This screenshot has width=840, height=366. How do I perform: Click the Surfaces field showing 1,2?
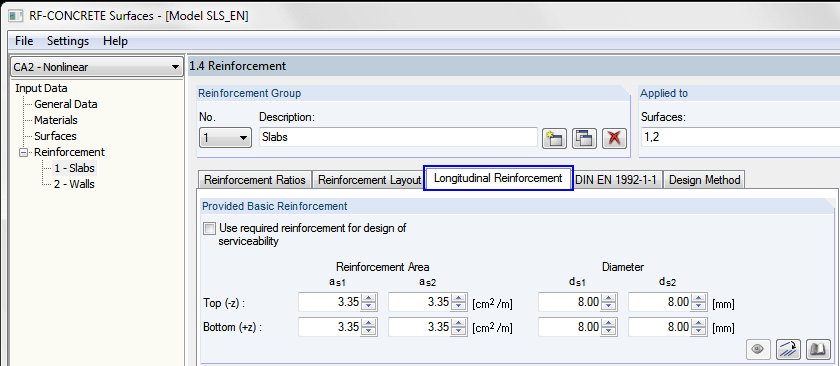[740, 137]
